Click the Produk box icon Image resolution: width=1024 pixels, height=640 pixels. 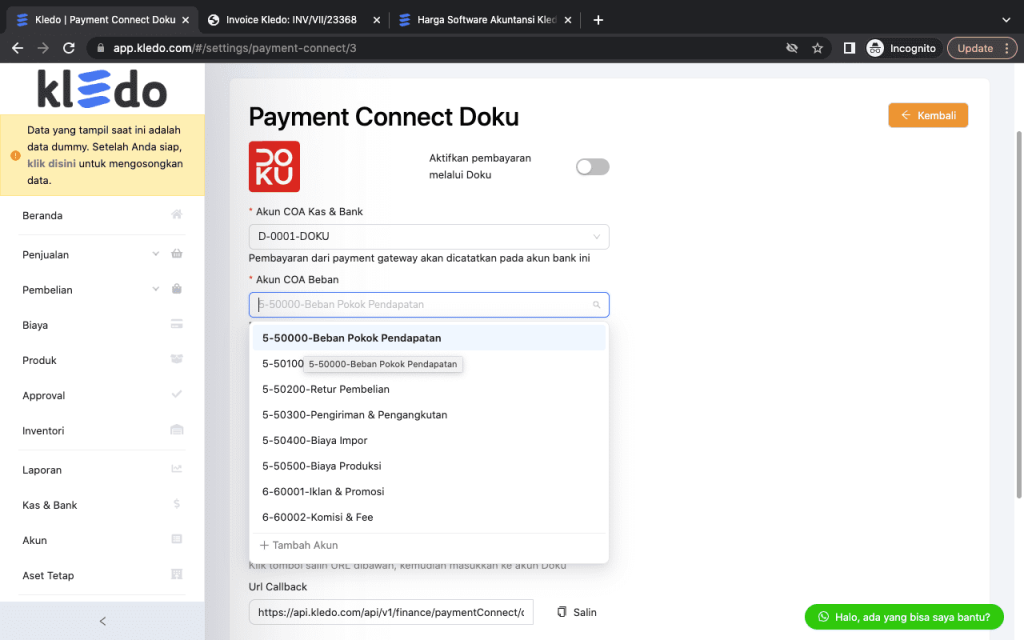click(x=176, y=360)
